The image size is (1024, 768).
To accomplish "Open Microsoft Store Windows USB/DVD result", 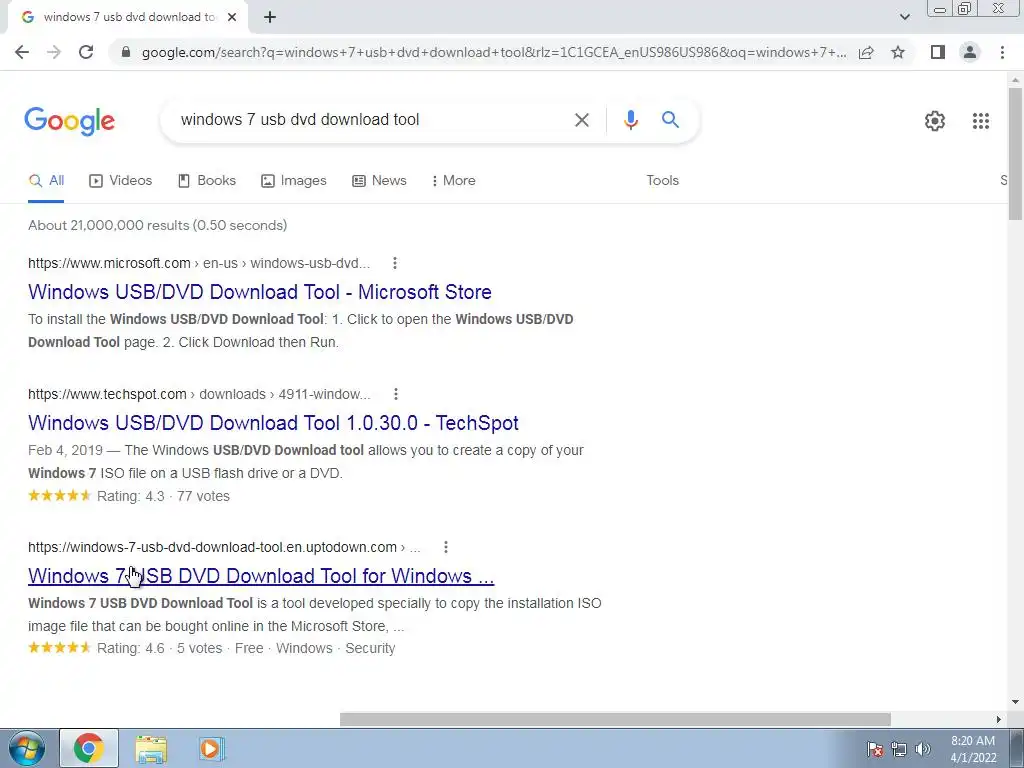I will click(260, 292).
